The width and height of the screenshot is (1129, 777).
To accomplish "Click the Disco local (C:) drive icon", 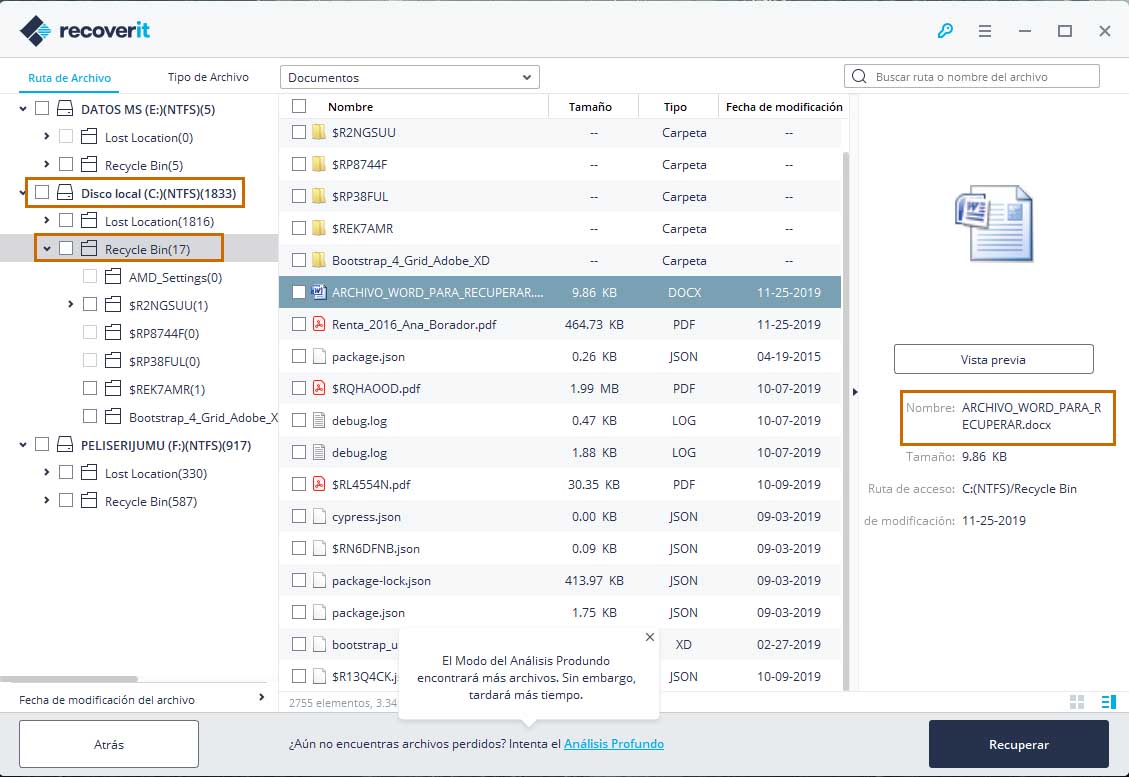I will pyautogui.click(x=65, y=193).
